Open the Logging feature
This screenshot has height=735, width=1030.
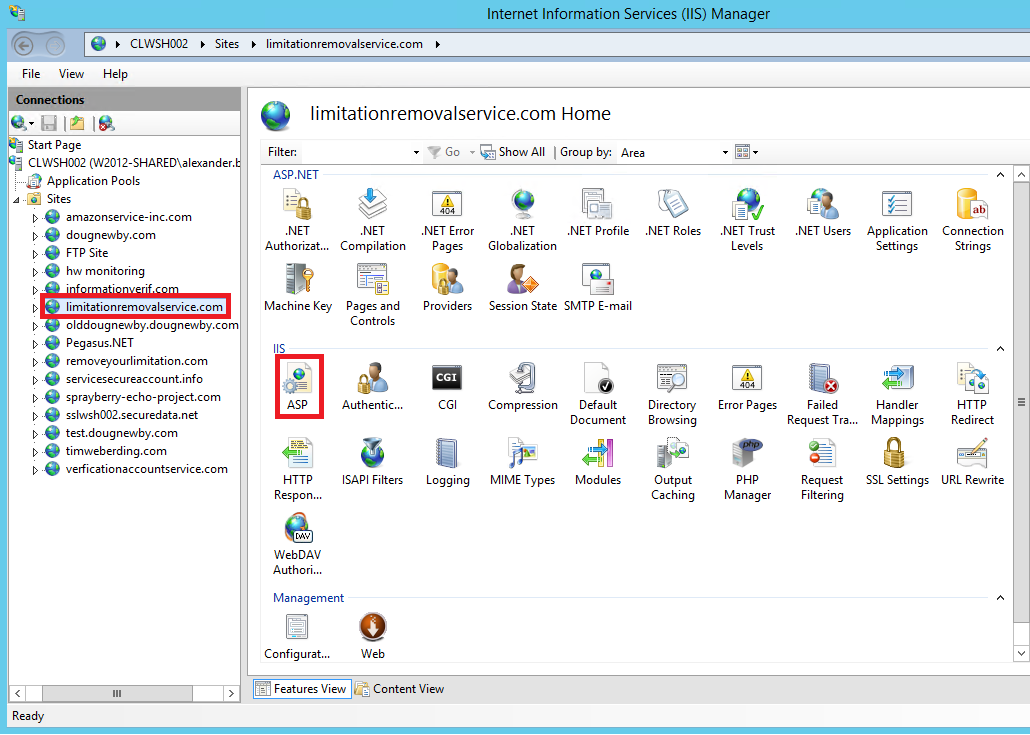pyautogui.click(x=447, y=462)
